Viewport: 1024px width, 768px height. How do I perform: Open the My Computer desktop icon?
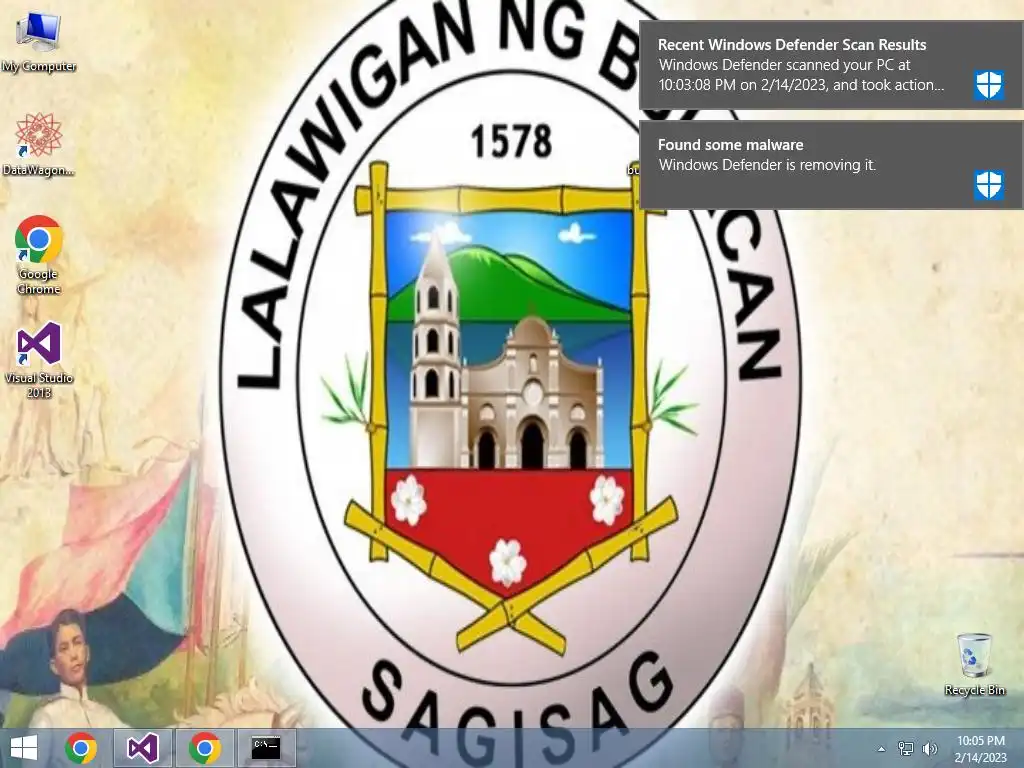(39, 42)
